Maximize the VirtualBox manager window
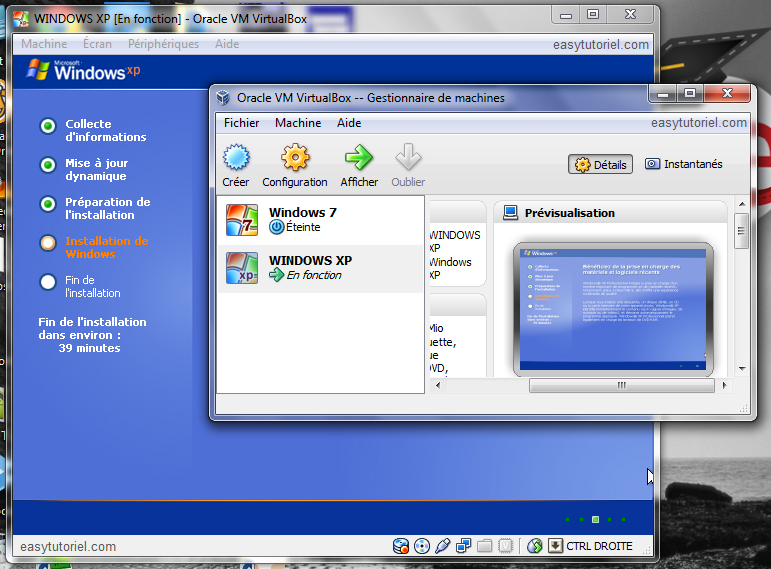This screenshot has width=771, height=569. pyautogui.click(x=690, y=93)
